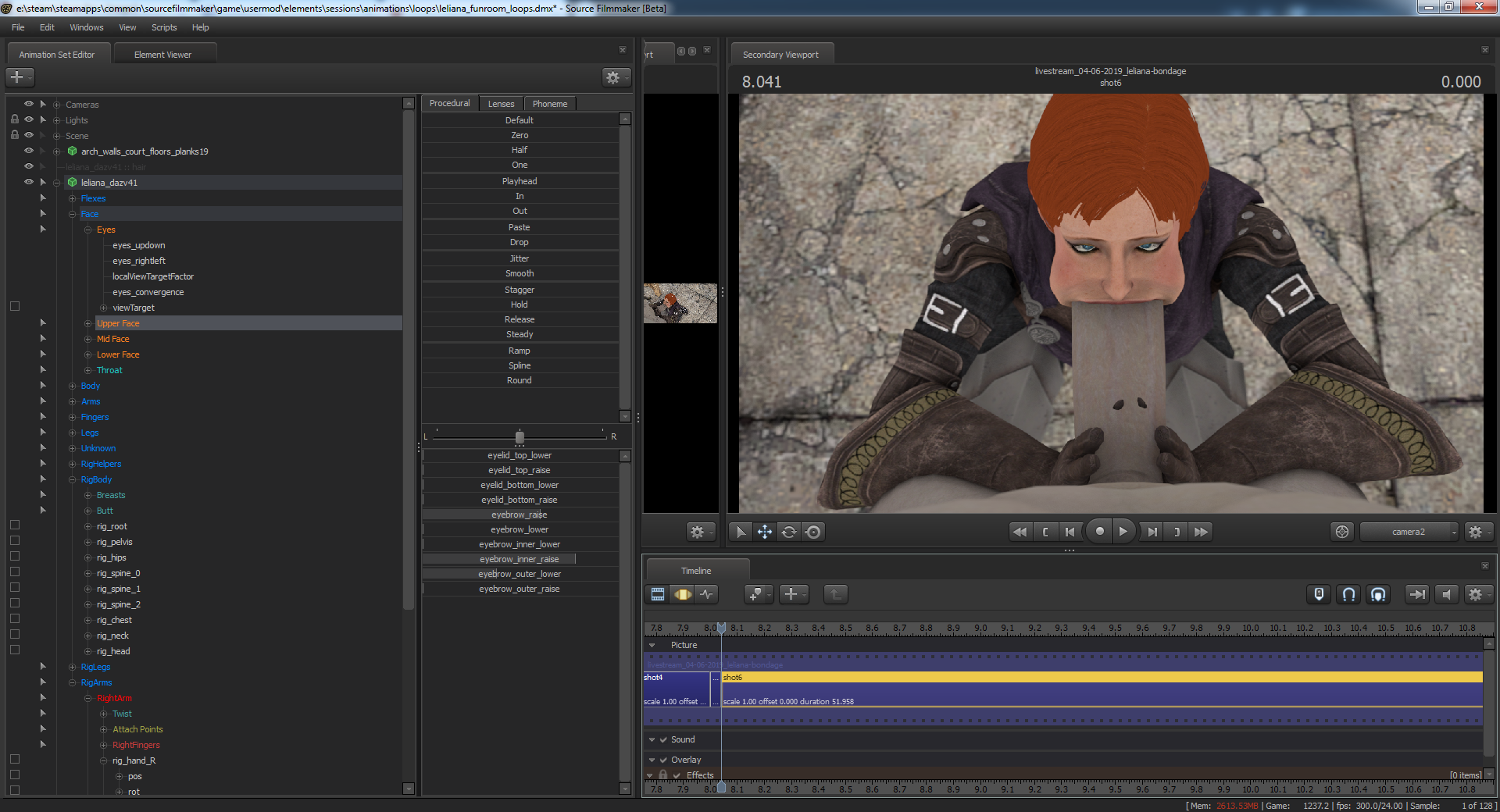Activate the circular screen manipulator tool

[x=813, y=532]
